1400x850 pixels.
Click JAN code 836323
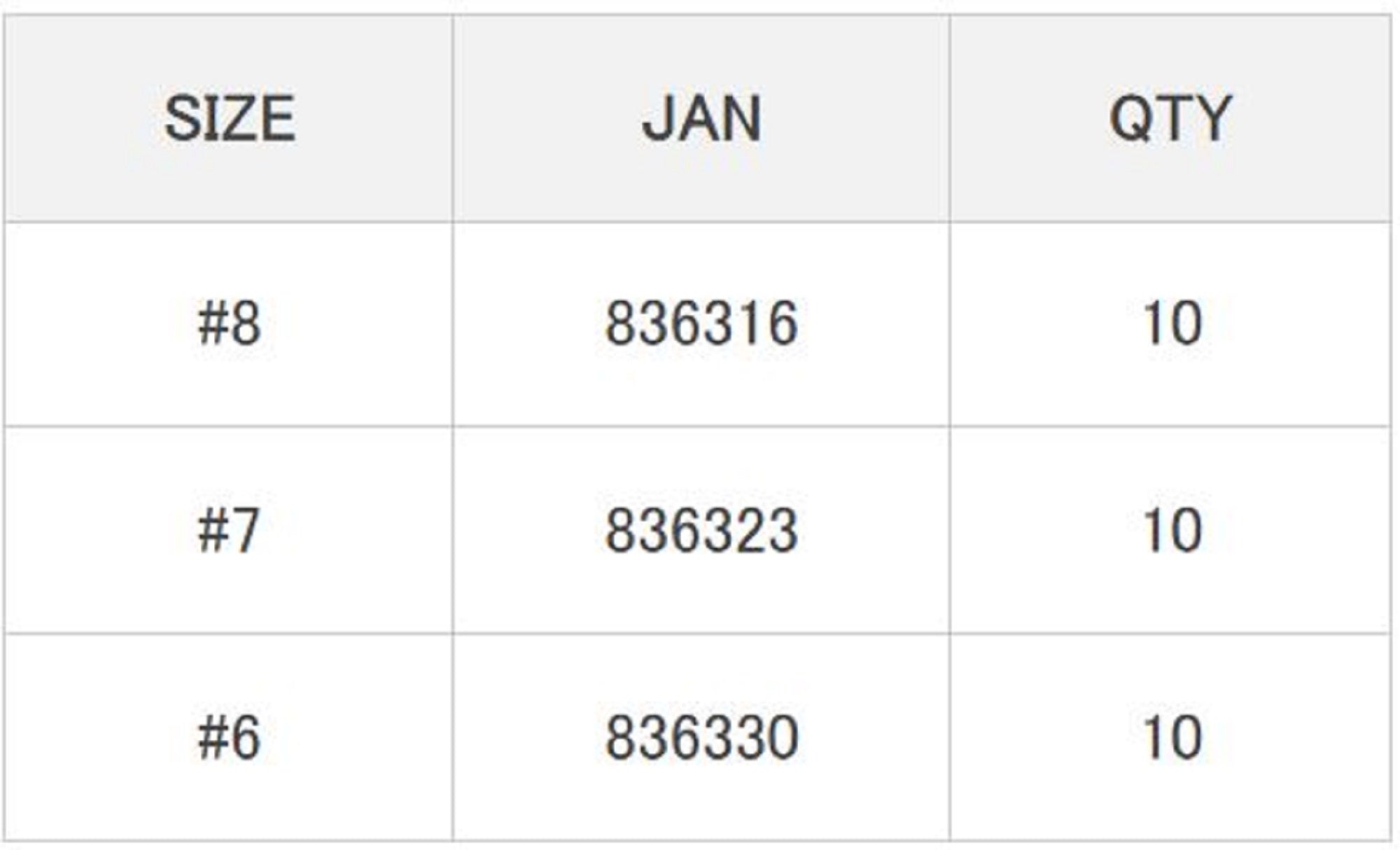click(x=701, y=531)
